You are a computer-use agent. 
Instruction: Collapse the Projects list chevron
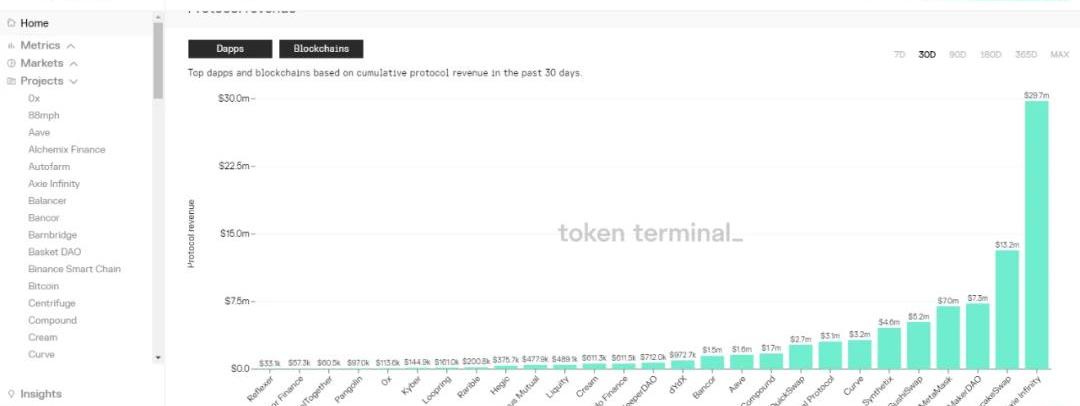pos(74,81)
